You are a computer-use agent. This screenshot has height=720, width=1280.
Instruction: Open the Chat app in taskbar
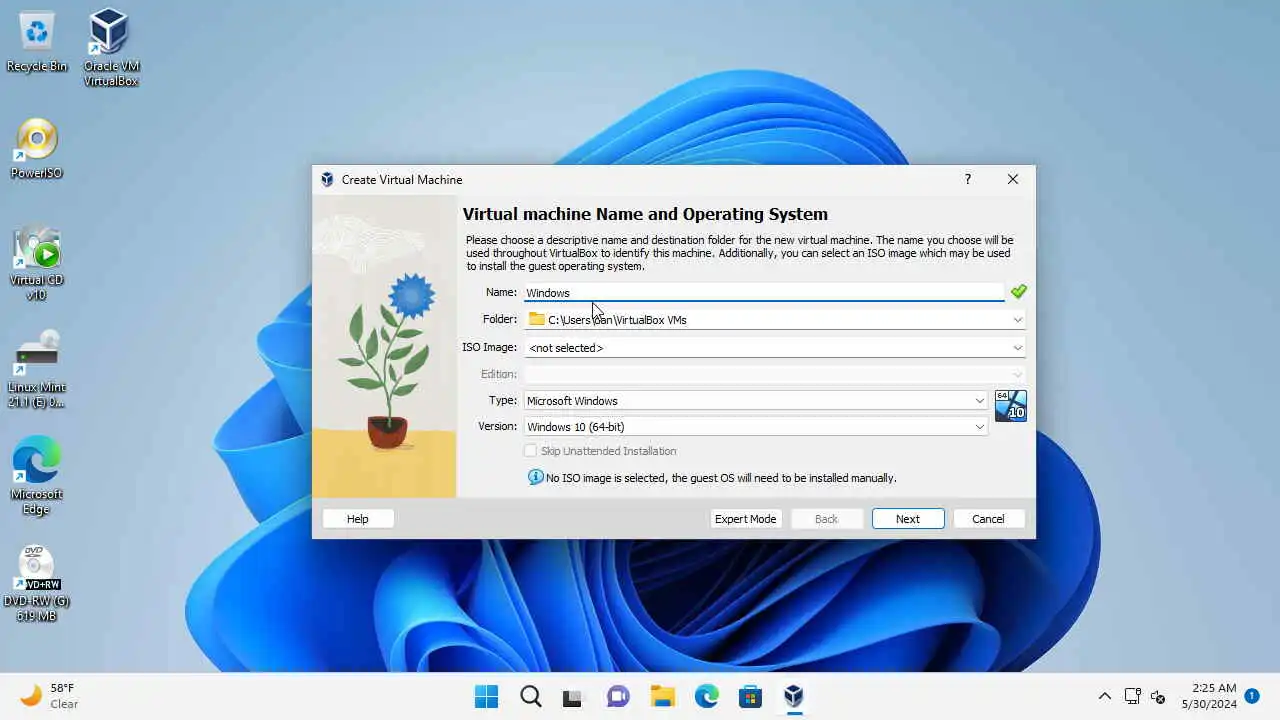point(618,696)
